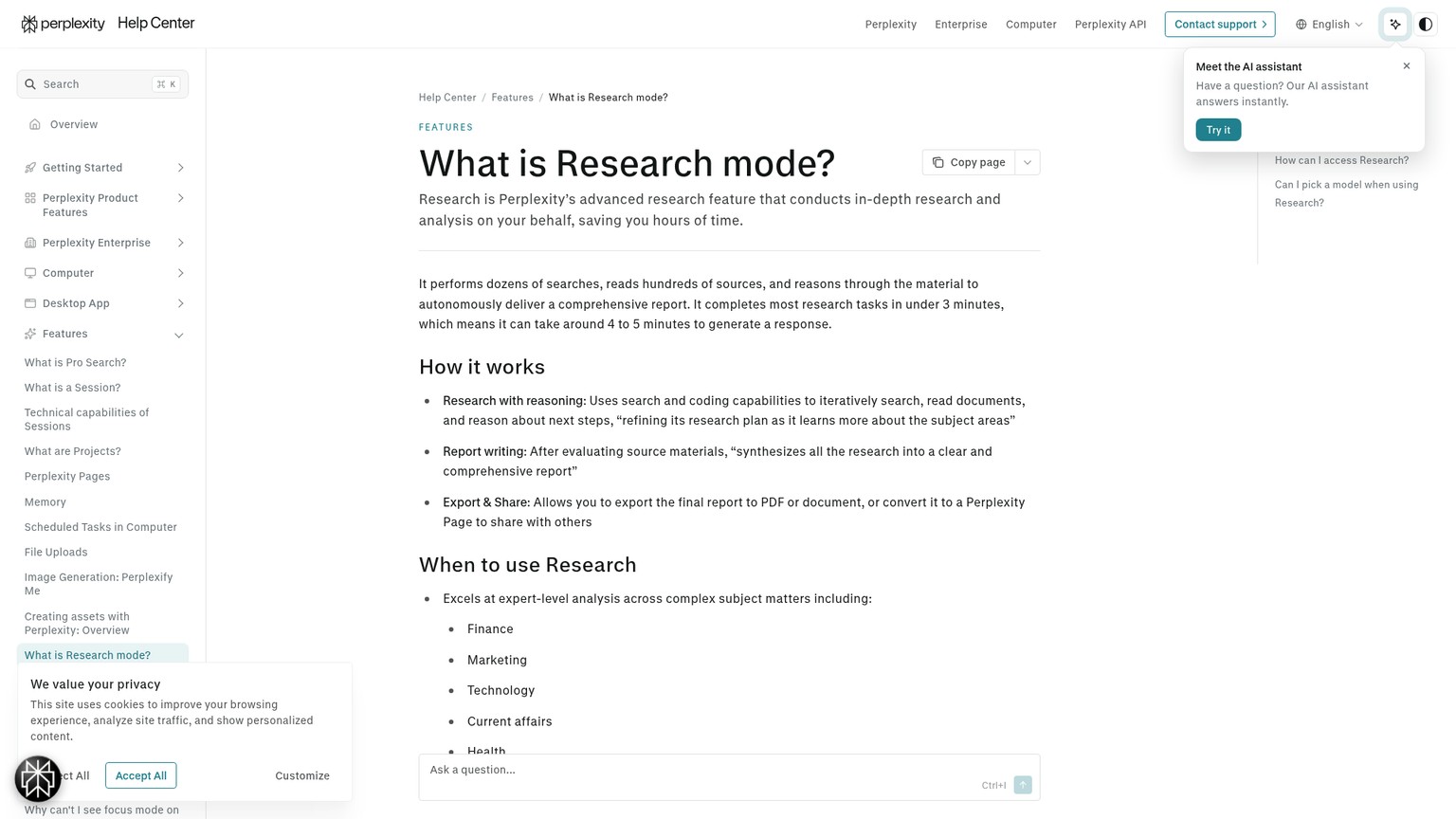This screenshot has height=819, width=1456.
Task: Click the Getting Started rocket icon
Action: (x=30, y=168)
